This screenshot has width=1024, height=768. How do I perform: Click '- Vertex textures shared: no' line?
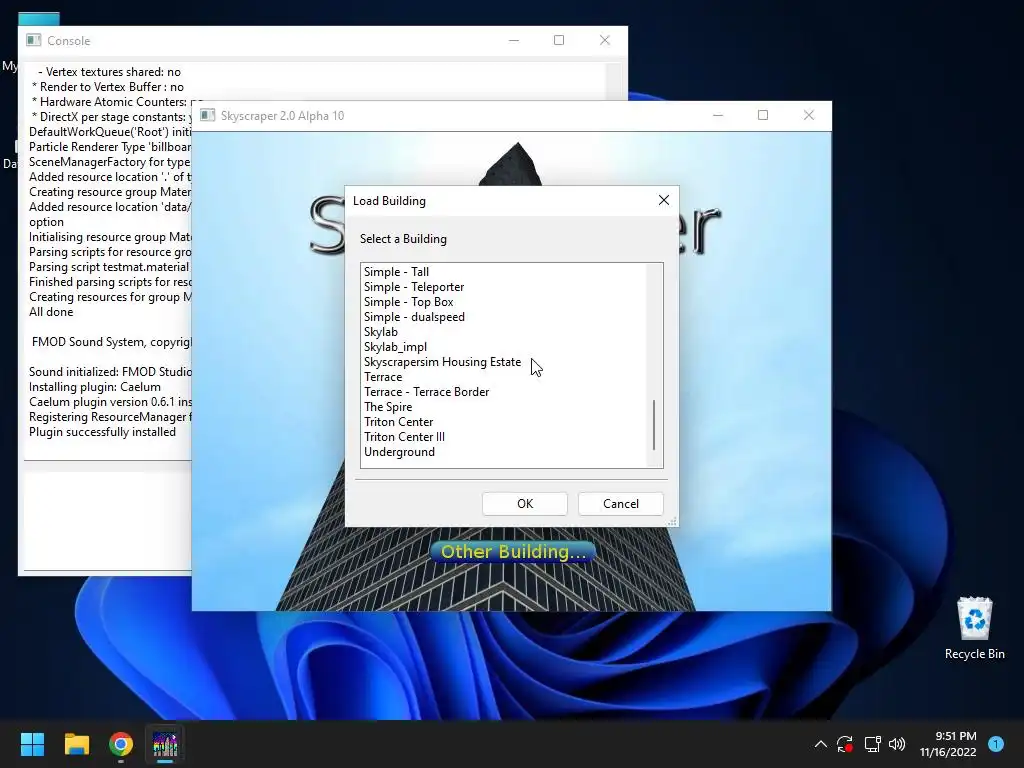109,72
